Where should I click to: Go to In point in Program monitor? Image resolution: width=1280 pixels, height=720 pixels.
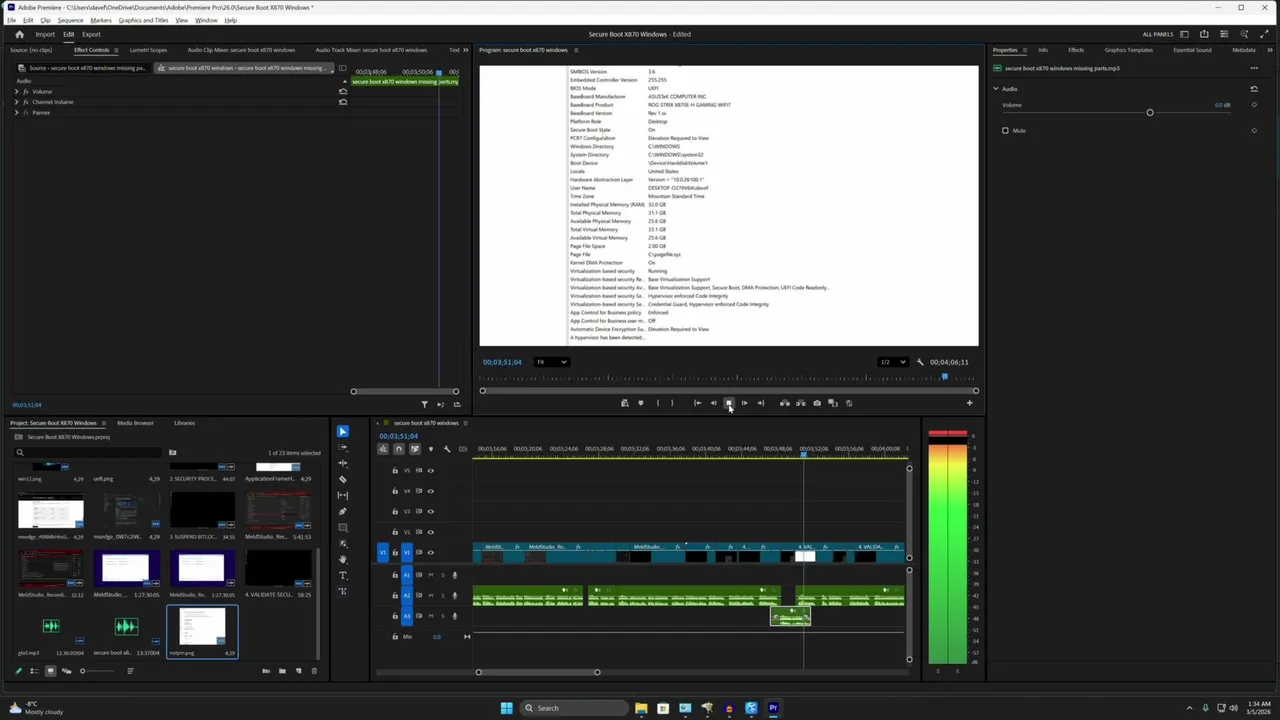click(x=697, y=403)
